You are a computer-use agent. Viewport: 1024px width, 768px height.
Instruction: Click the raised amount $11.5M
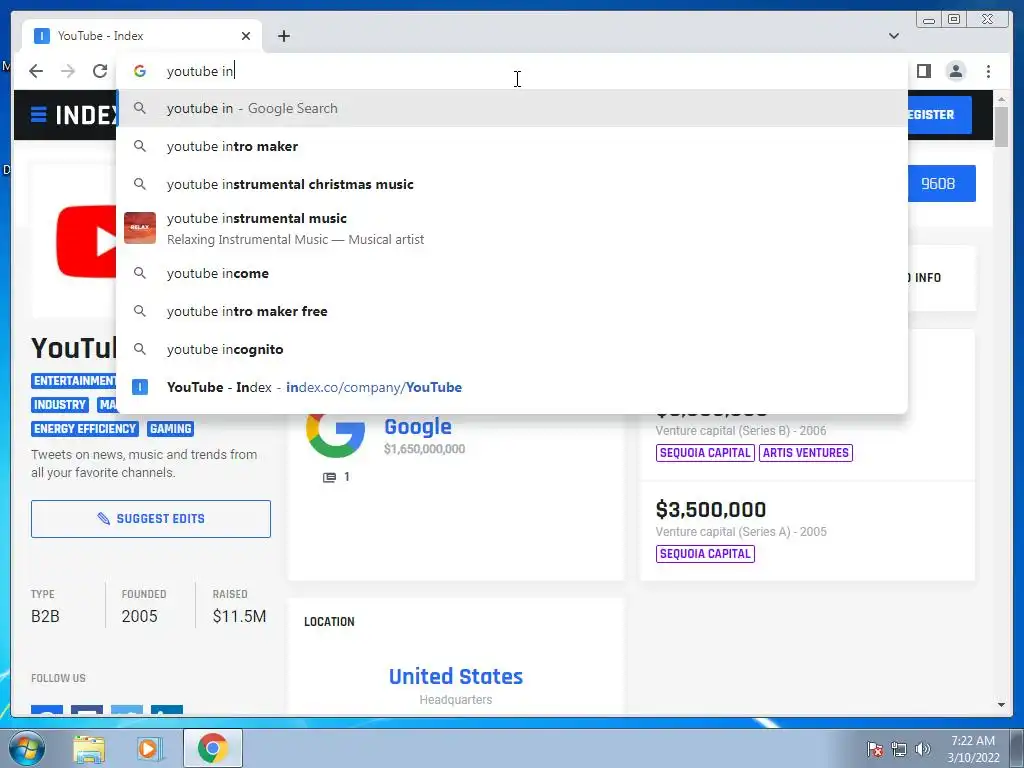coord(239,616)
